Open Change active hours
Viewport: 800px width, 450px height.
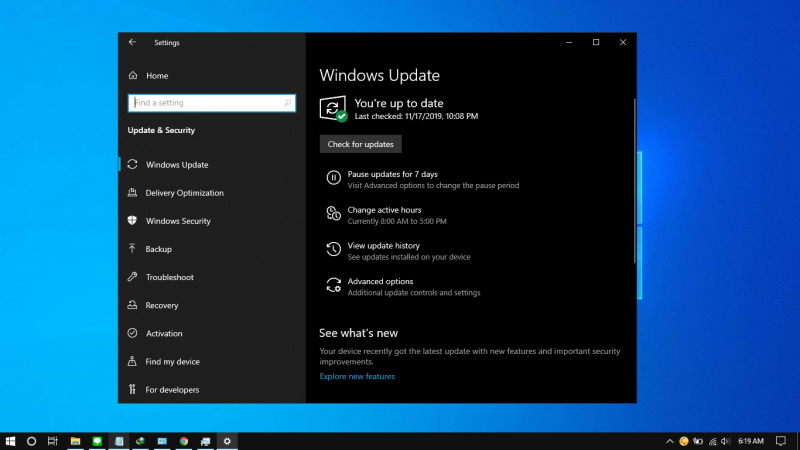384,210
